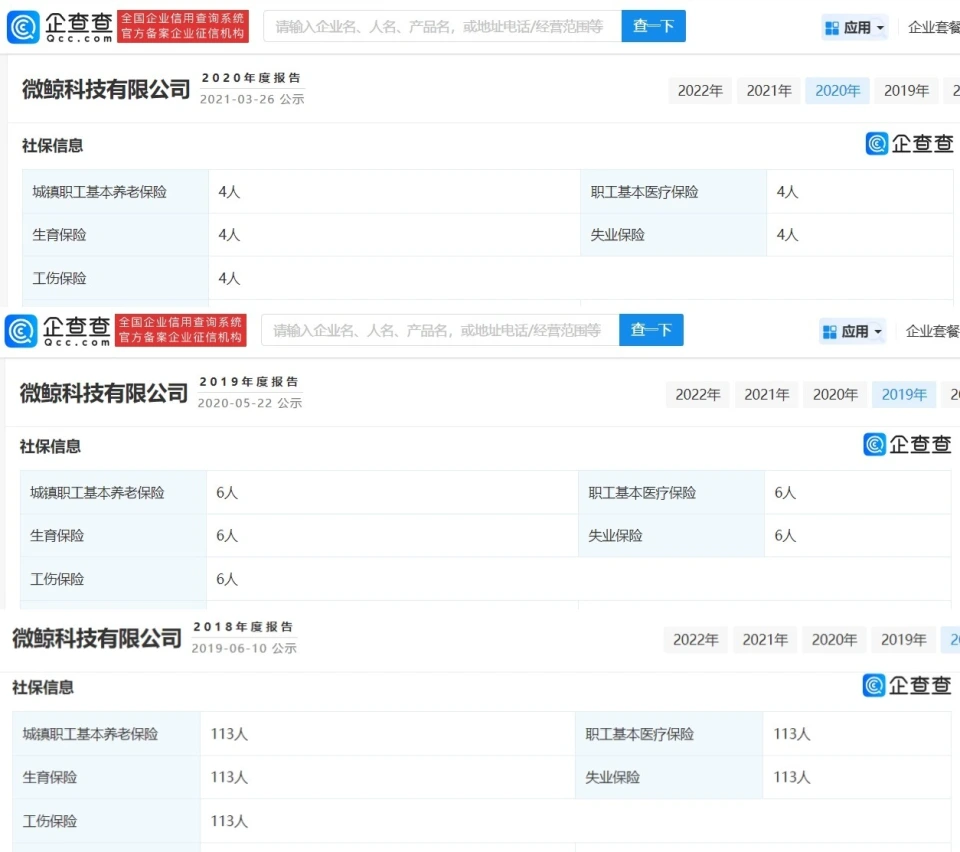This screenshot has height=852, width=960.
Task: Focus the search field above the 2020 report
Action: click(x=441, y=27)
